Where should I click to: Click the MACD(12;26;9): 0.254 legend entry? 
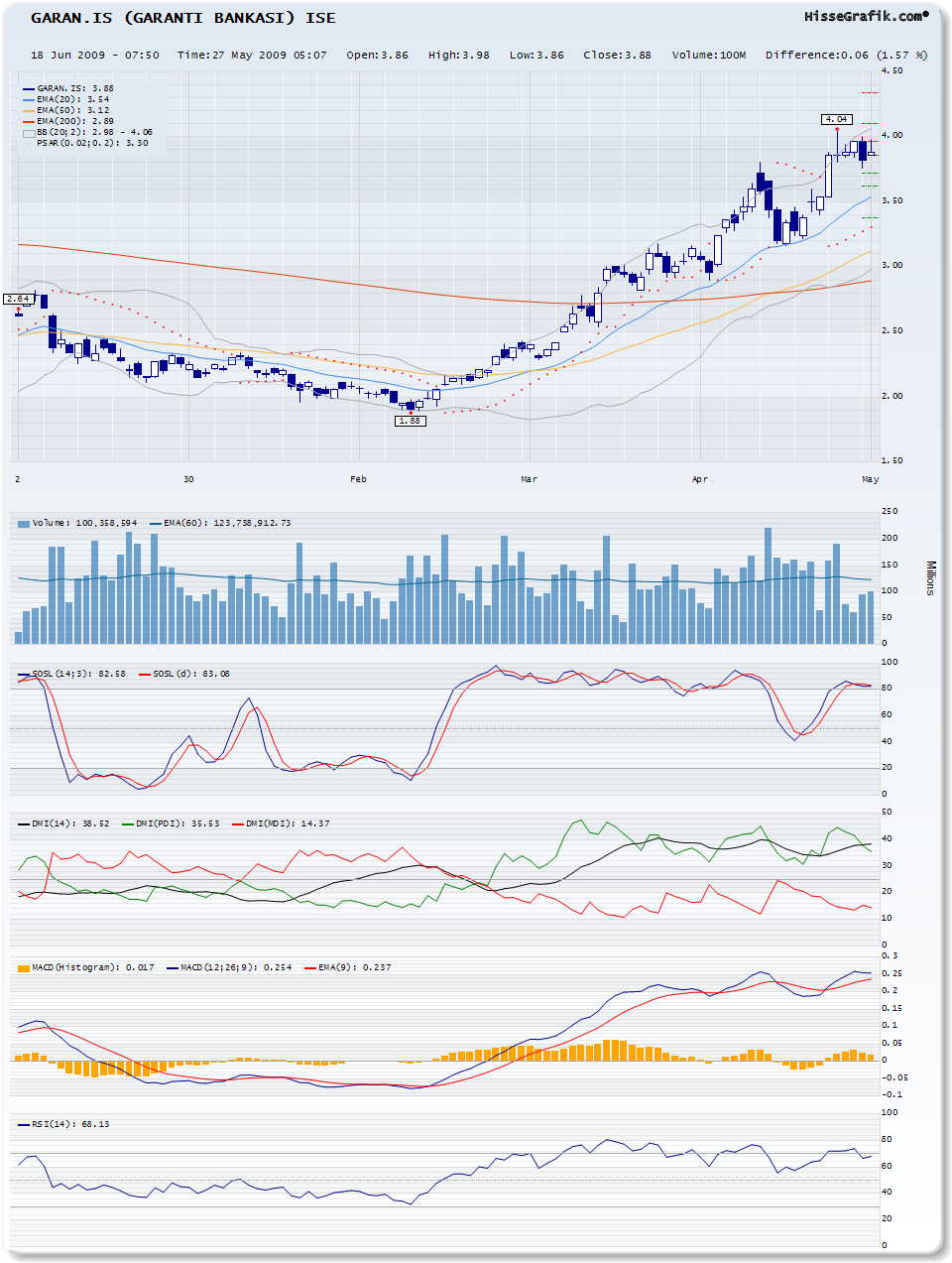coord(230,967)
